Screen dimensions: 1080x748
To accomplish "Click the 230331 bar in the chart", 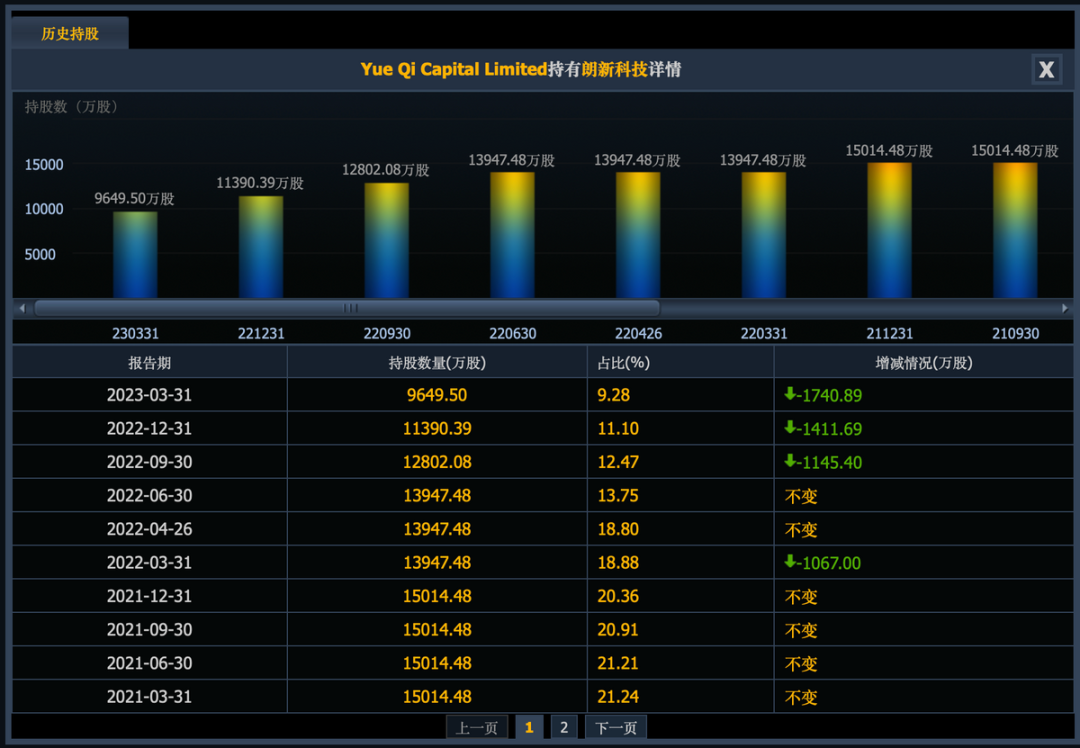I will click(135, 255).
